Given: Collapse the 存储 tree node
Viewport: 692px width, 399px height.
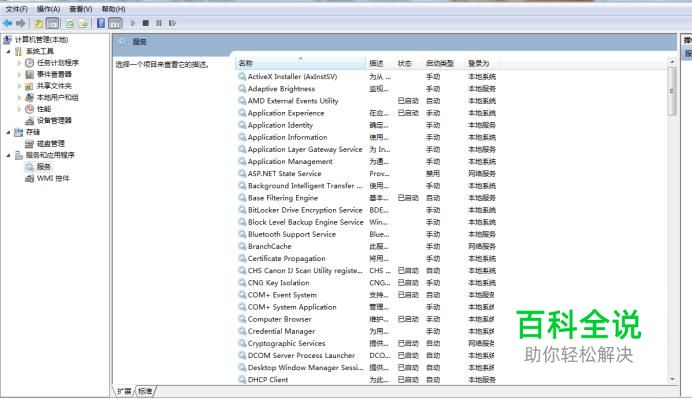Looking at the screenshot, I should coord(8,132).
